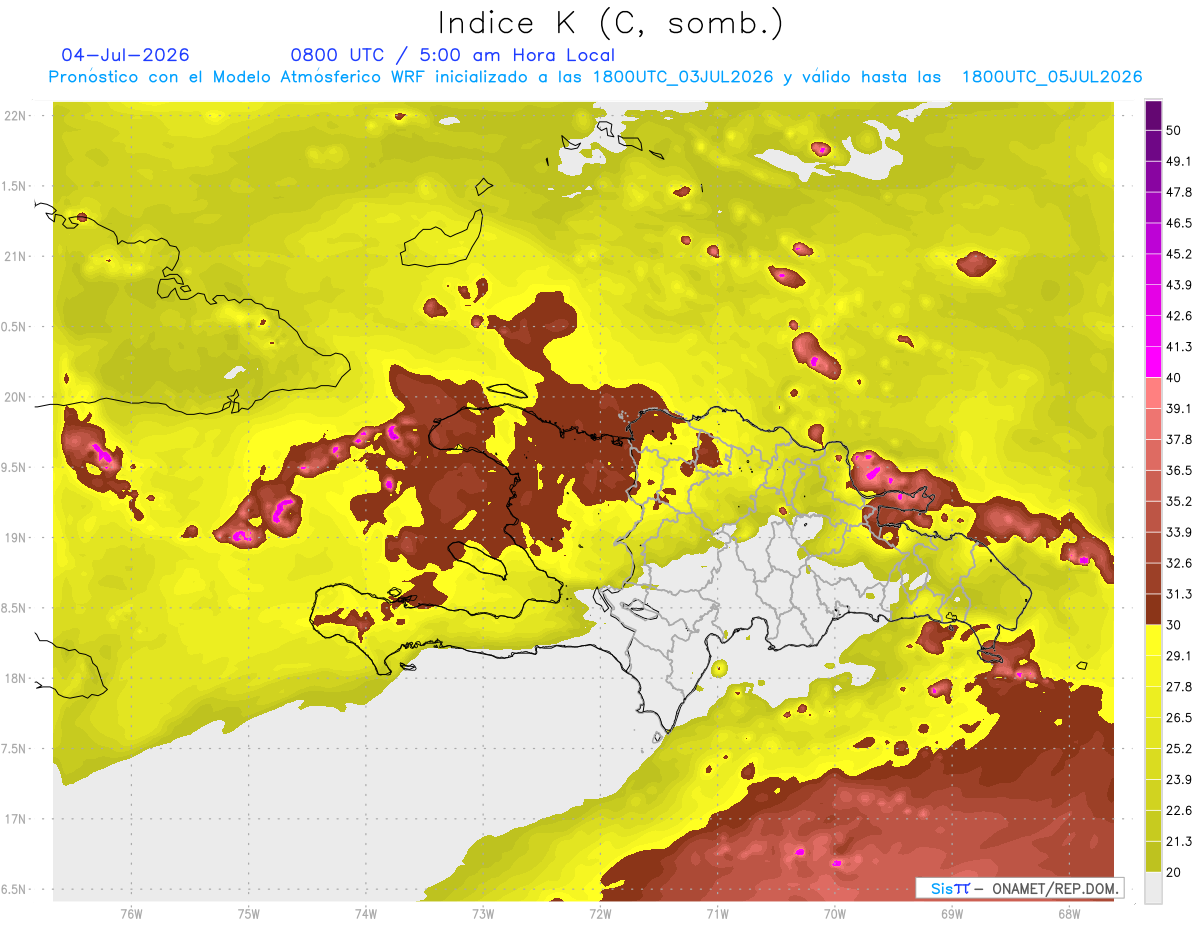The width and height of the screenshot is (1200, 927).
Task: Click the legend value '49.1'
Action: [1178, 161]
